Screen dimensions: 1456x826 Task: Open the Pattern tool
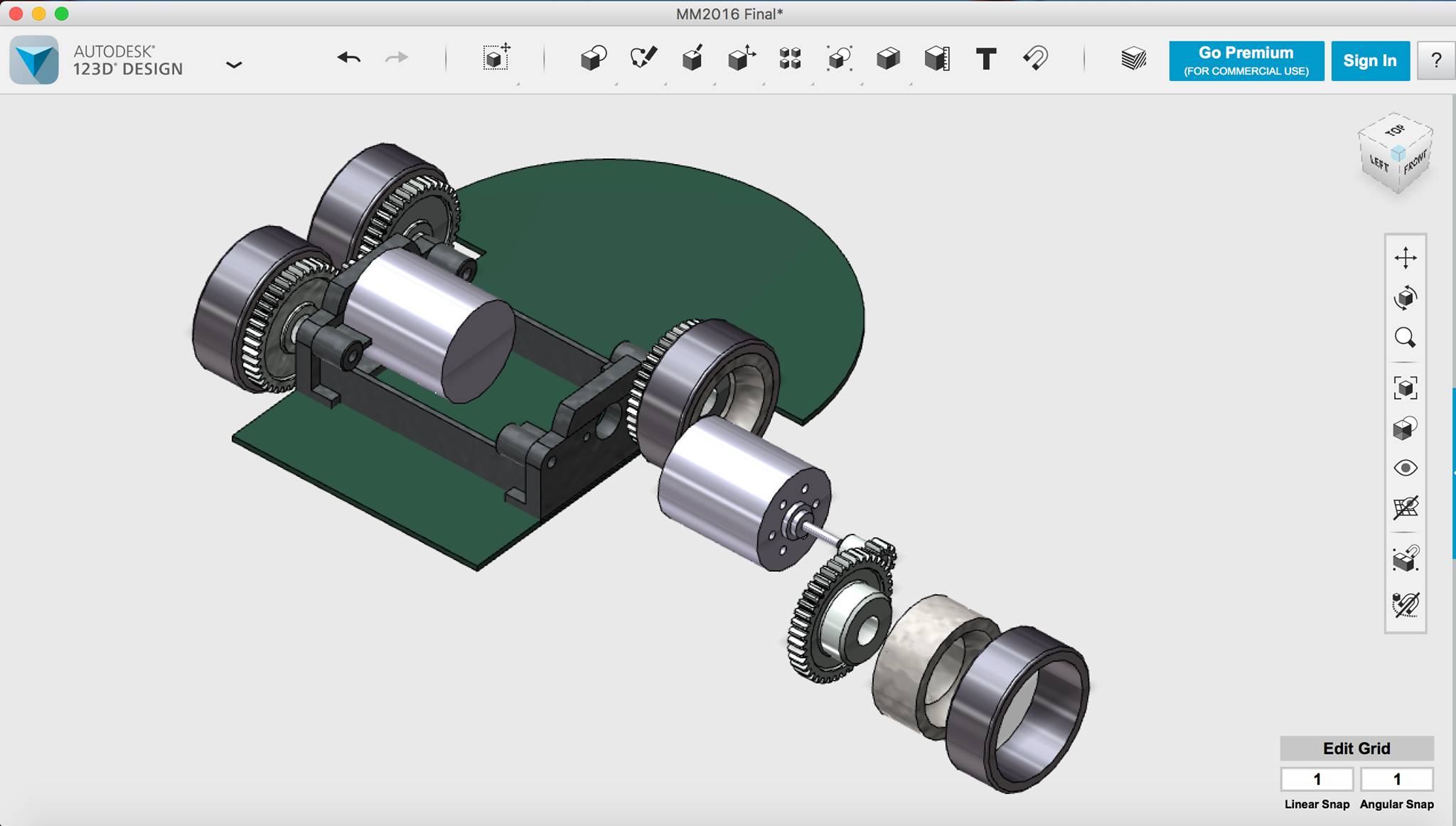(x=790, y=58)
